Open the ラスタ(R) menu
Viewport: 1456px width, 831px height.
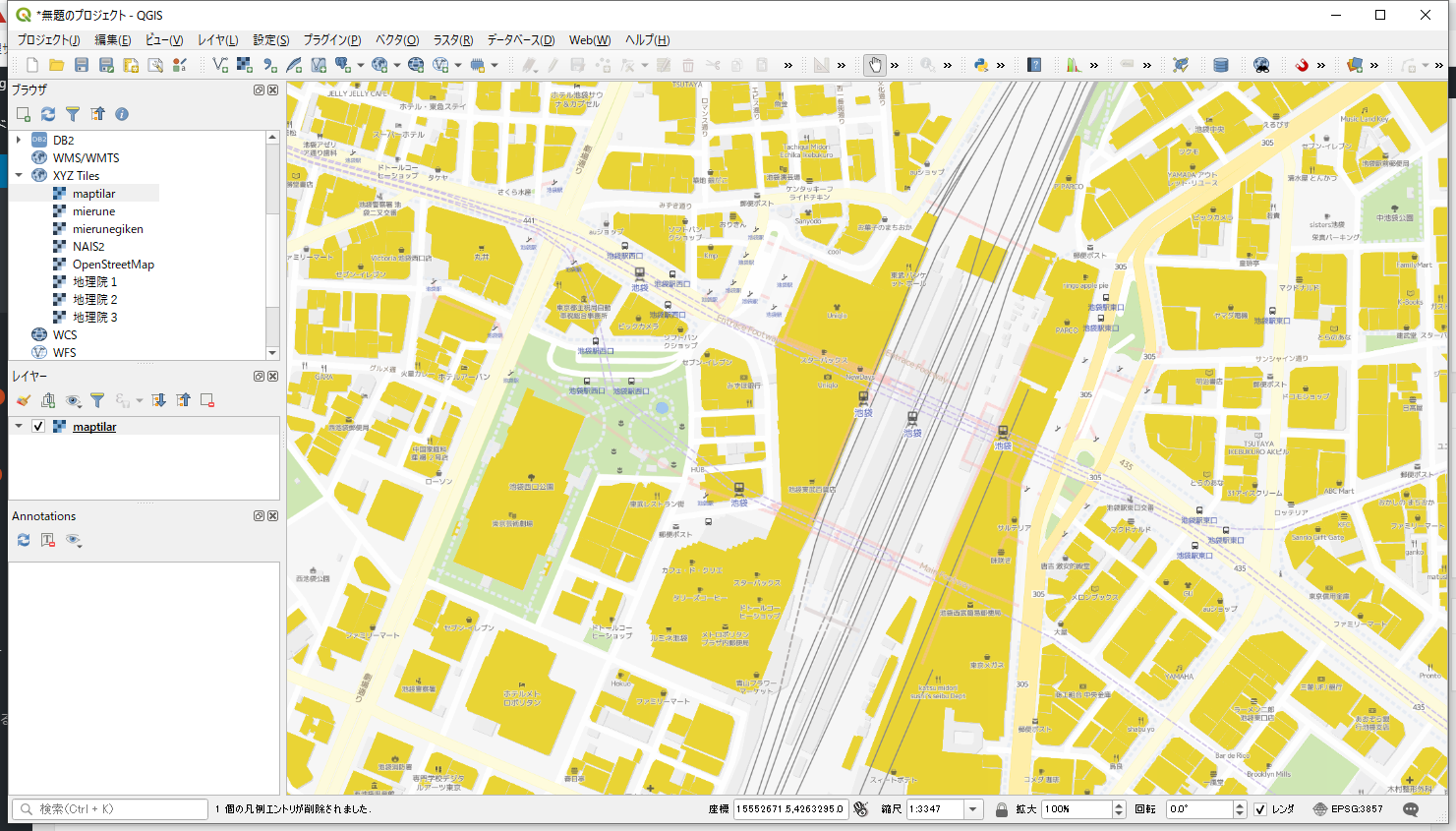452,40
